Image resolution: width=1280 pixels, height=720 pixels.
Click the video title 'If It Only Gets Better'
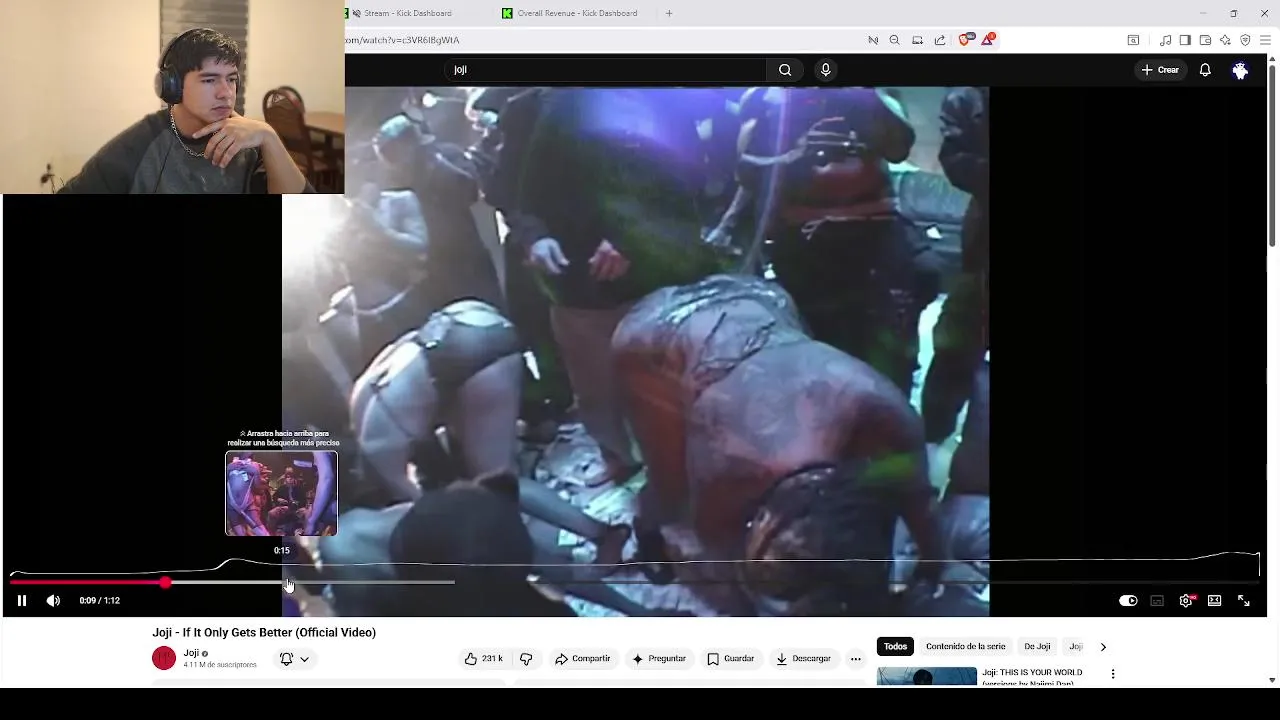264,633
